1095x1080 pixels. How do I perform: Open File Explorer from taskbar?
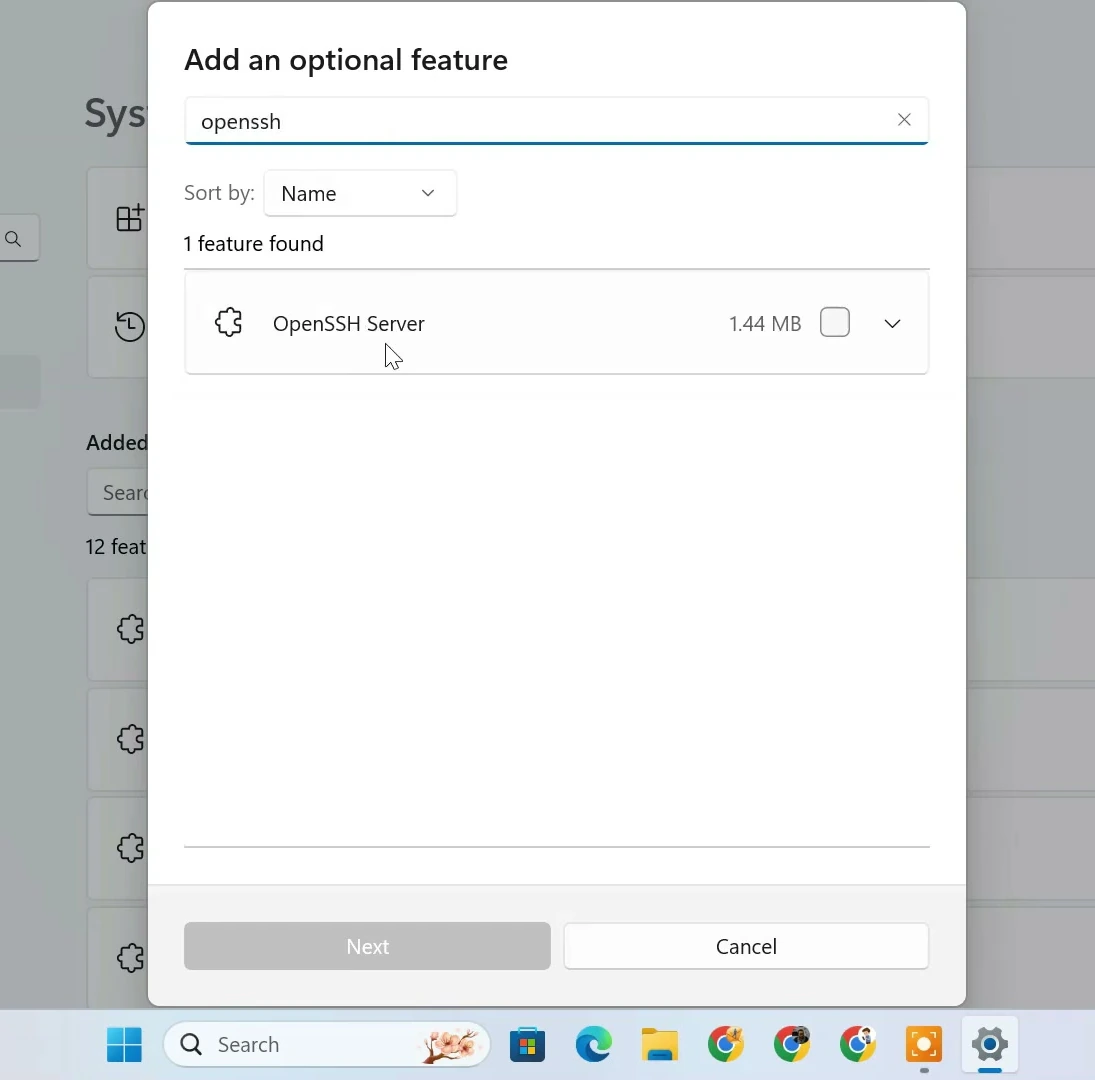[659, 1044]
